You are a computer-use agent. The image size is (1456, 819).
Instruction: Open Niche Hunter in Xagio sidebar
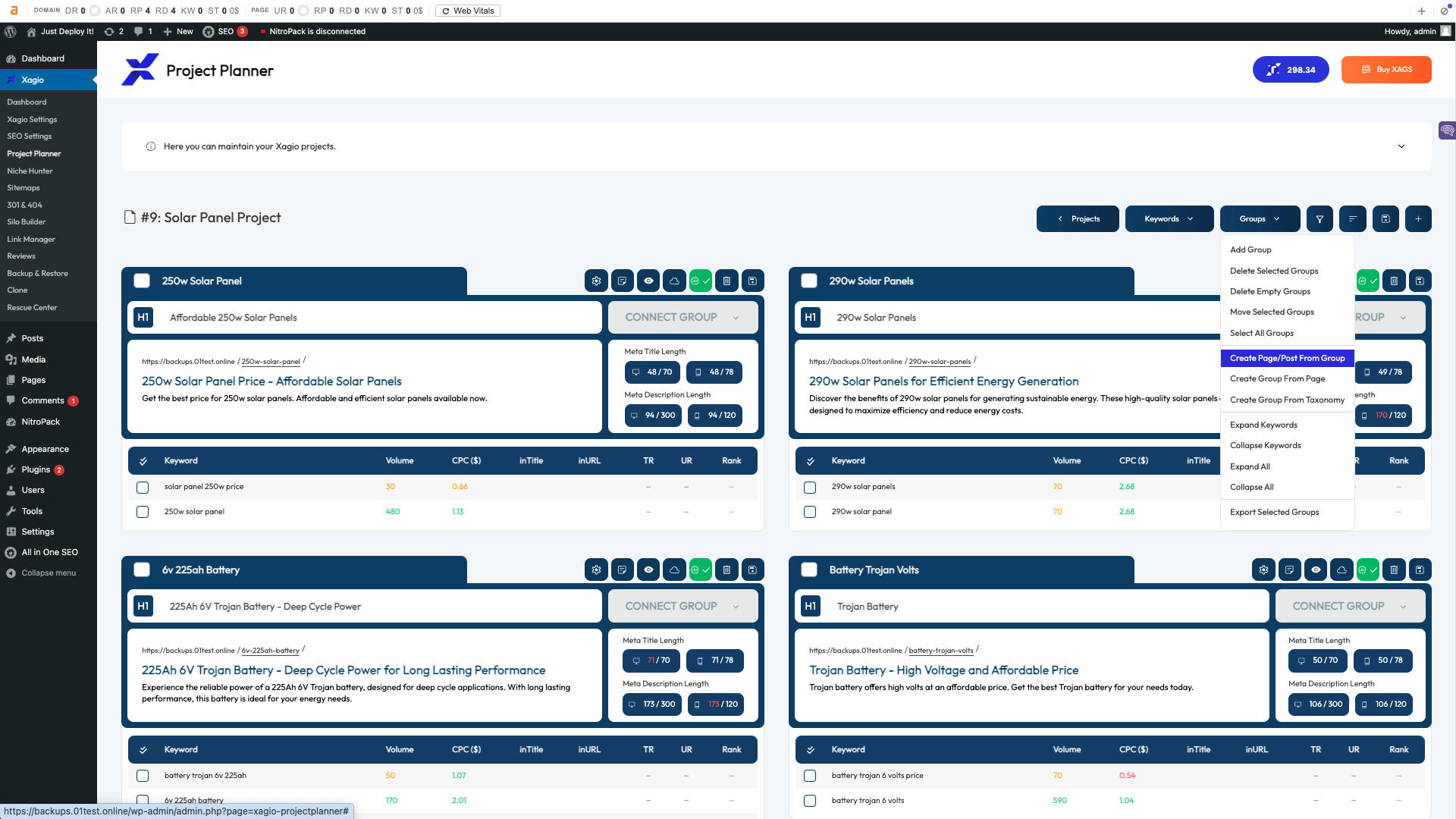point(30,171)
